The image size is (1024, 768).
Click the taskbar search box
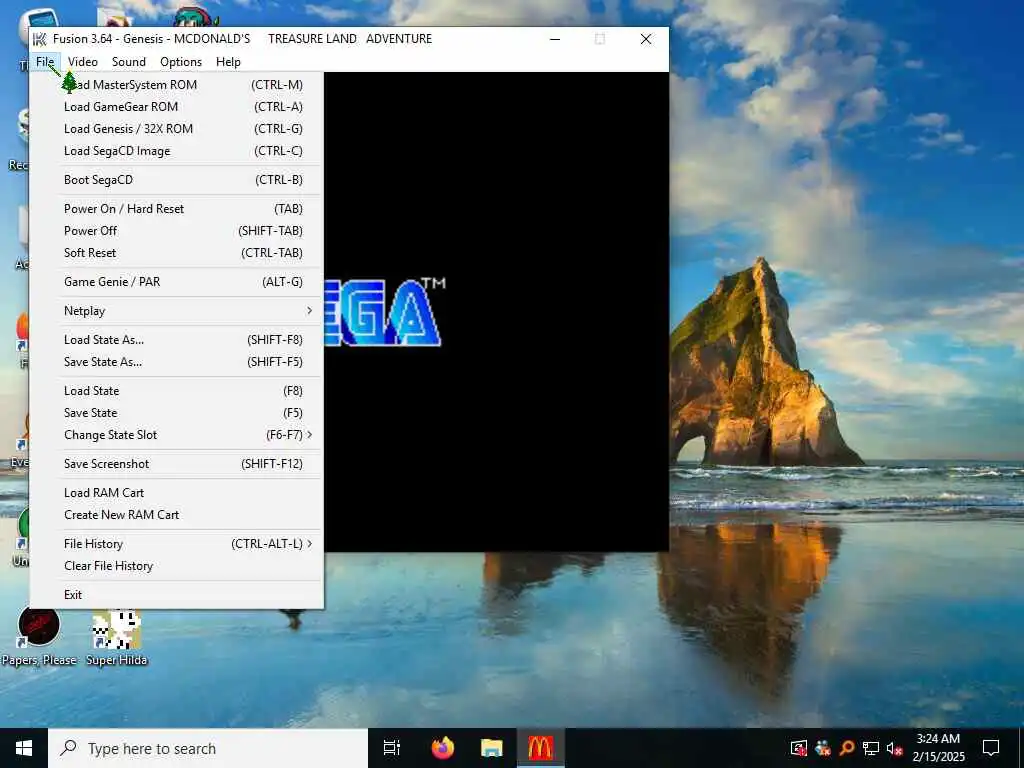[208, 748]
